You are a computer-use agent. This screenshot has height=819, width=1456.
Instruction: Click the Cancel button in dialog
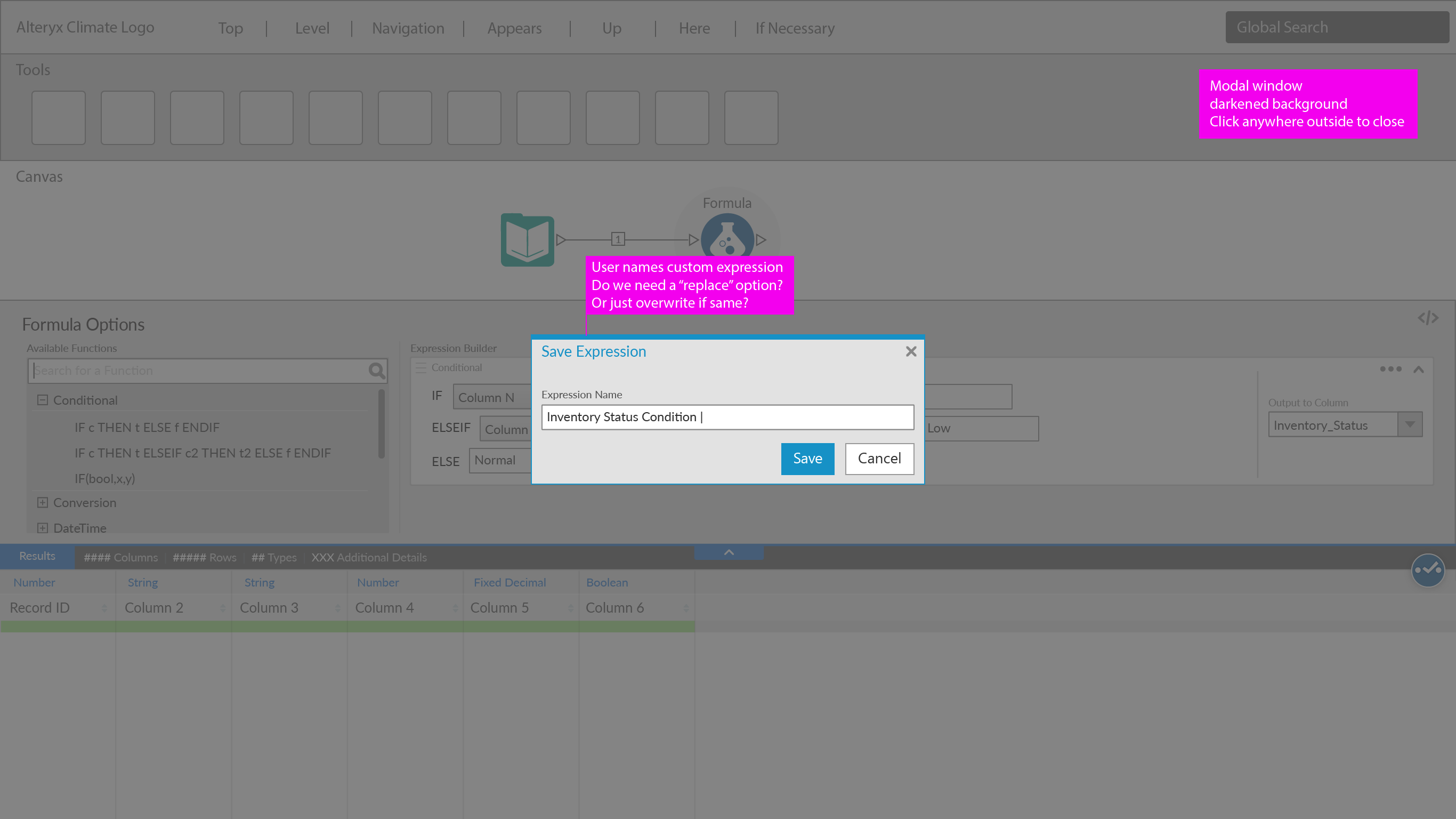point(879,458)
